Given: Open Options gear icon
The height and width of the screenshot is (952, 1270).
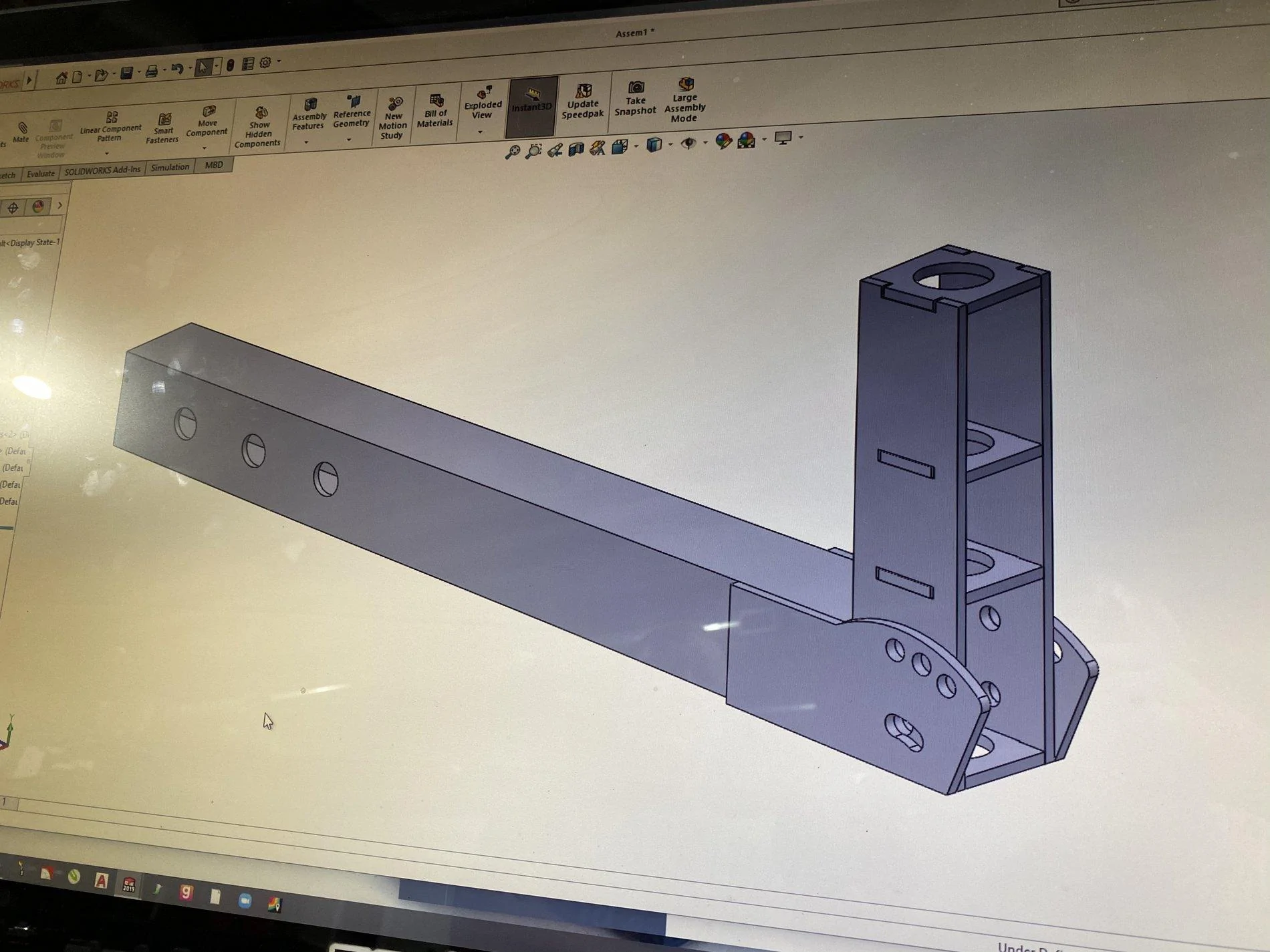Looking at the screenshot, I should click(x=265, y=62).
